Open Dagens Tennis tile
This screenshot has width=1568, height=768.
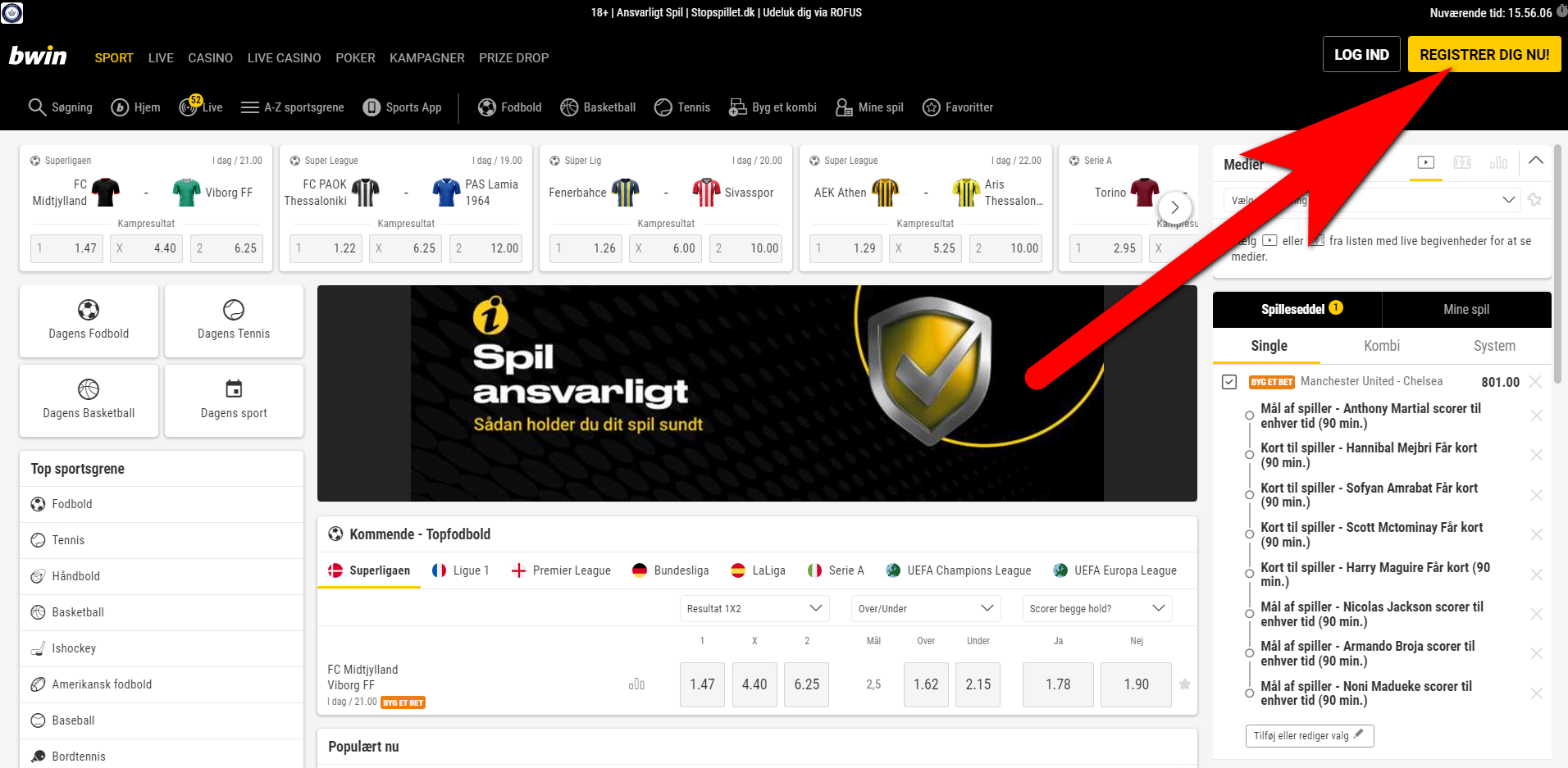tap(234, 320)
